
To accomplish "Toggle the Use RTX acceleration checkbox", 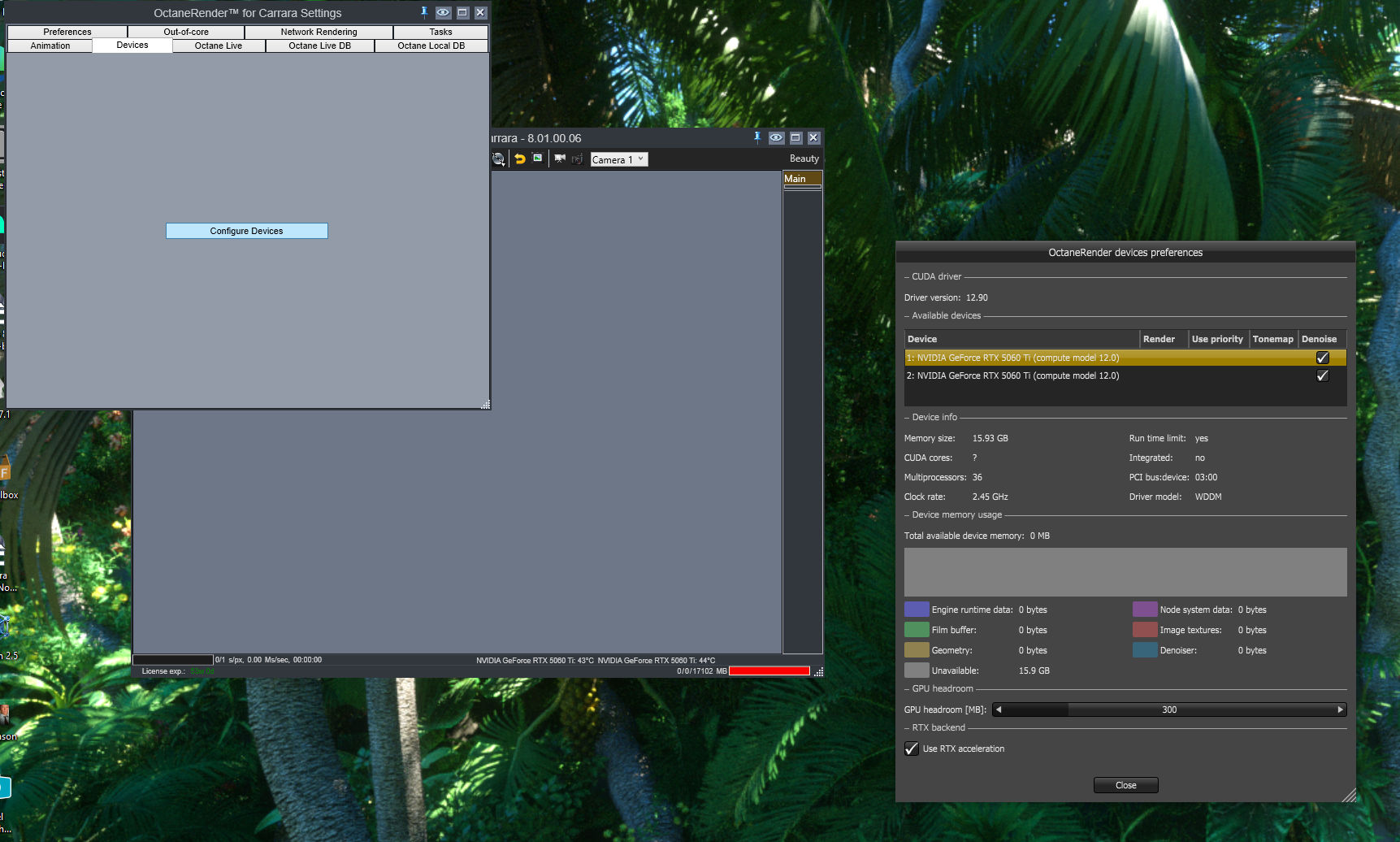I will click(x=912, y=749).
